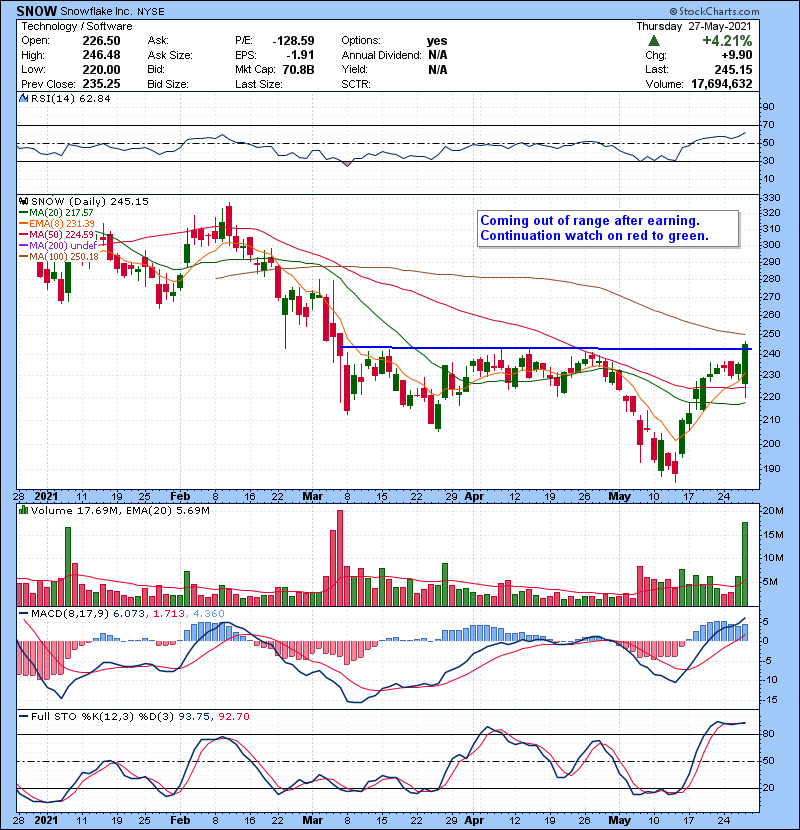The width and height of the screenshot is (800, 830).
Task: Click the May label on price axis
Action: (x=619, y=496)
